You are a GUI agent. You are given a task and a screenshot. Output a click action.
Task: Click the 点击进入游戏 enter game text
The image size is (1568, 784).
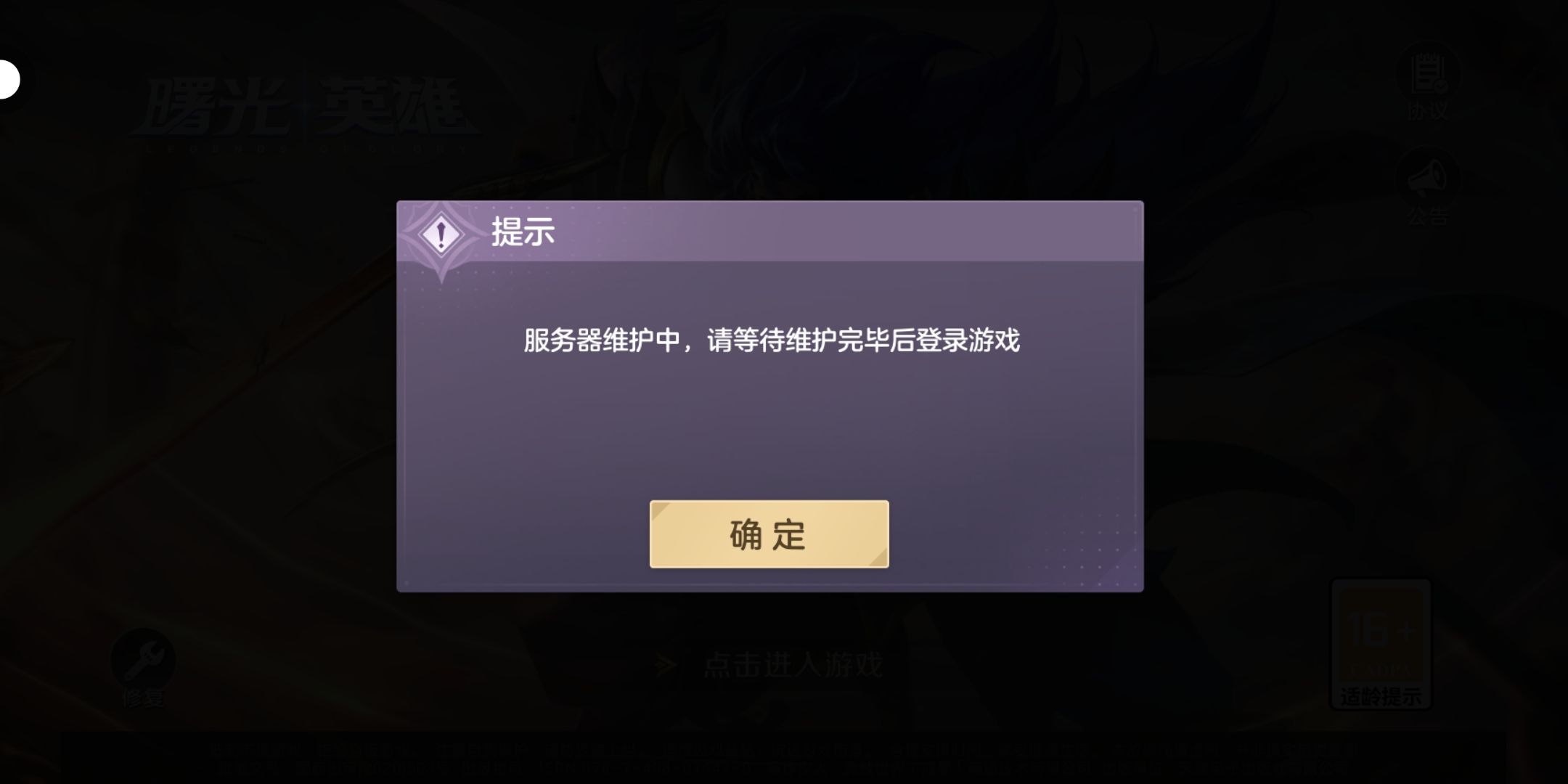[x=793, y=665]
